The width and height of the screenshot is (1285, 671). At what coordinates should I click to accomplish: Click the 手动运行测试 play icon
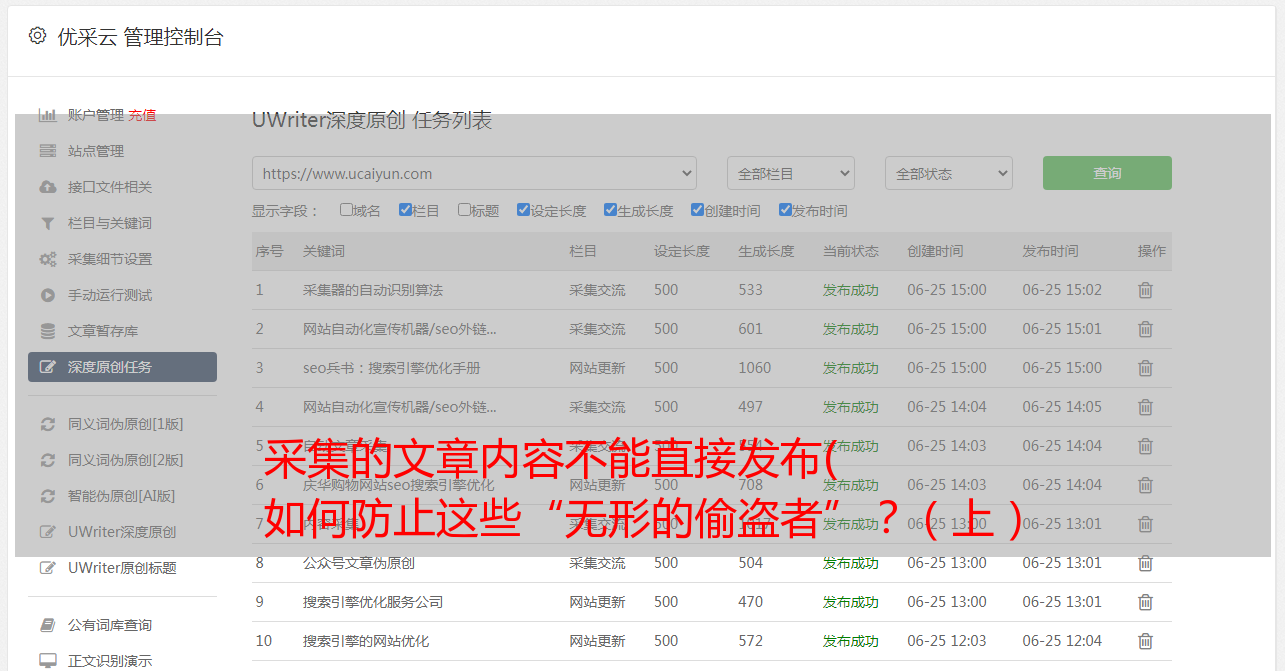[47, 295]
